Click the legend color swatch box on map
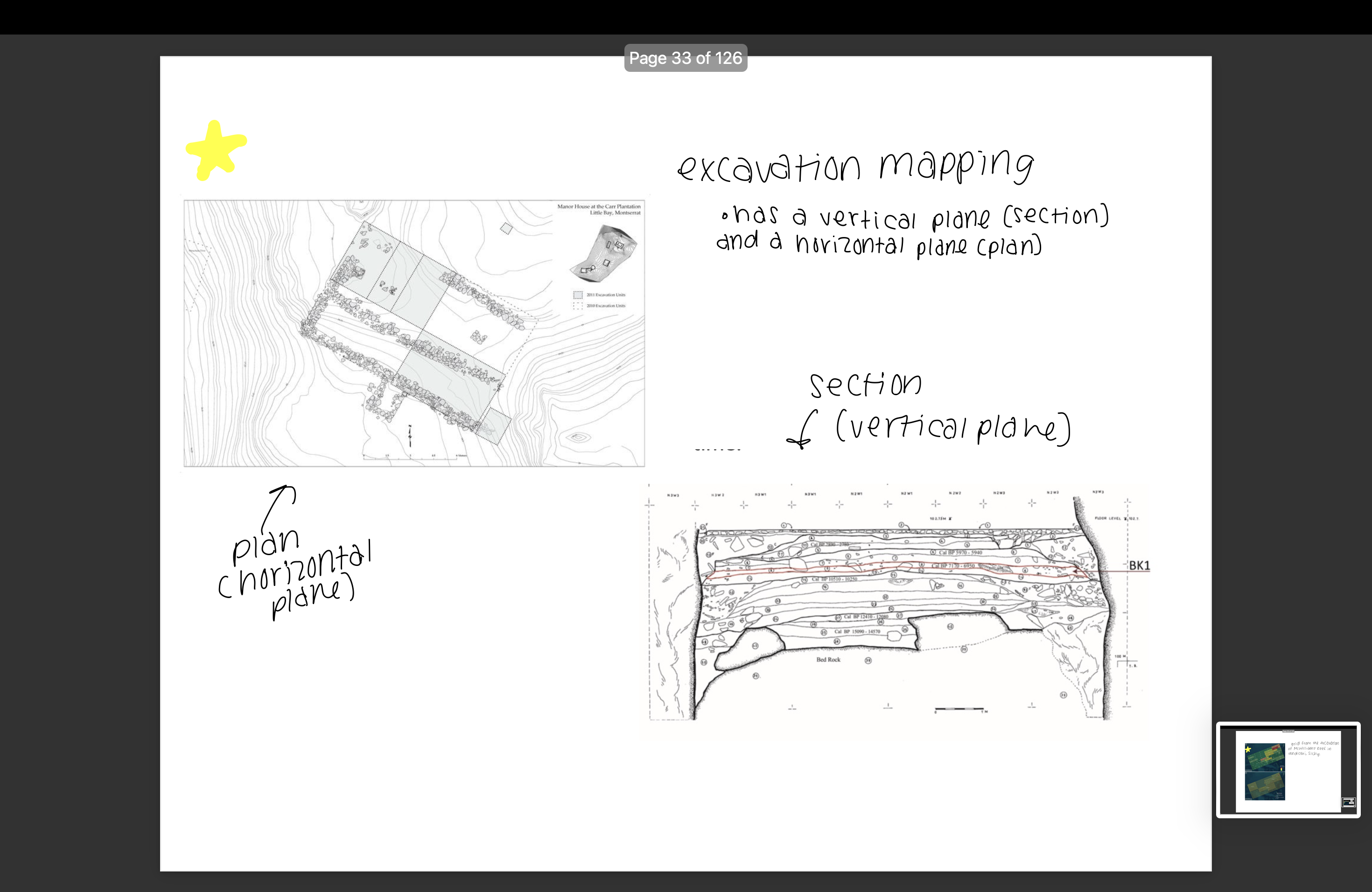The image size is (1372, 892). (578, 295)
